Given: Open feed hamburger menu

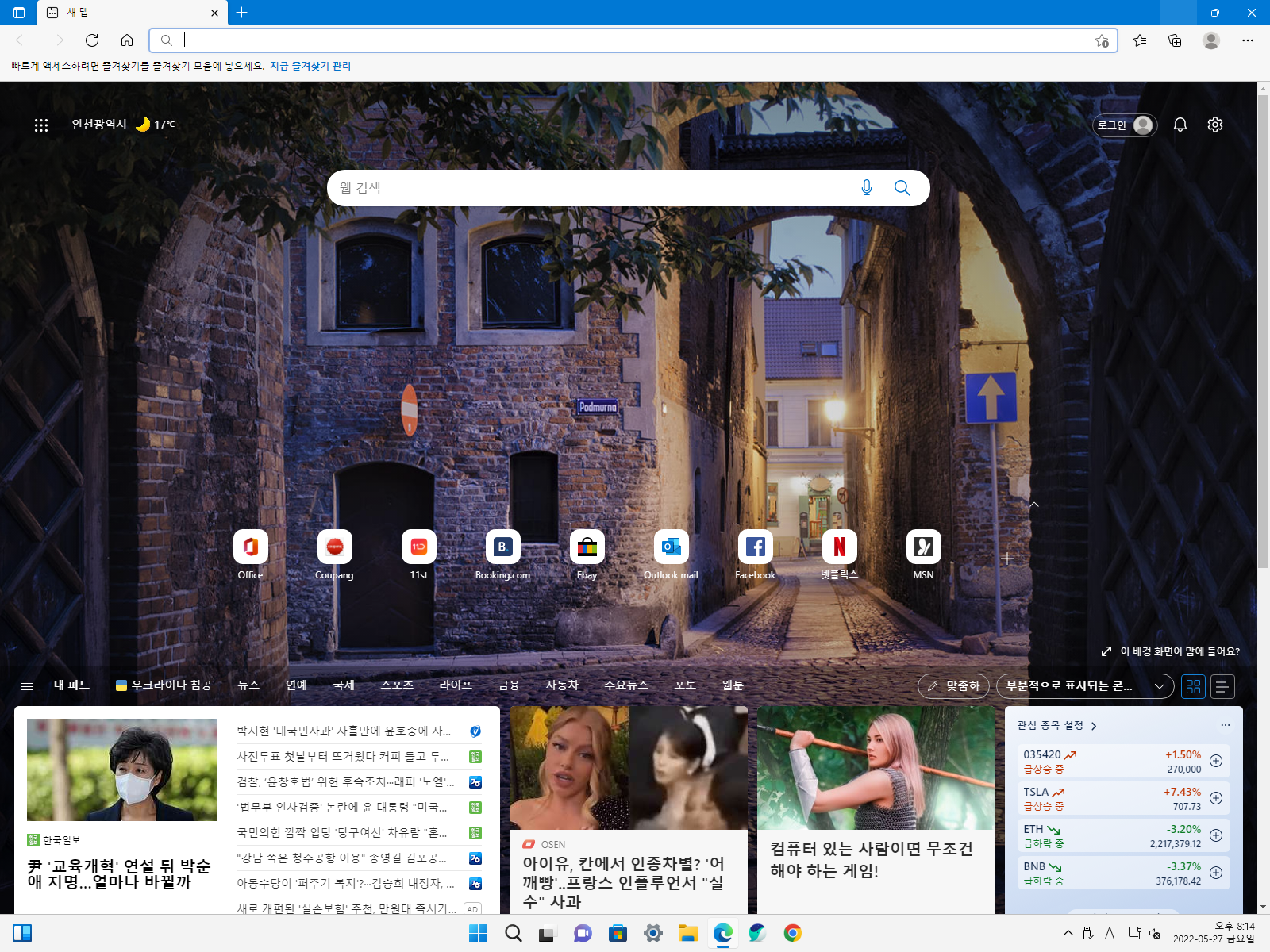Looking at the screenshot, I should pyautogui.click(x=27, y=686).
